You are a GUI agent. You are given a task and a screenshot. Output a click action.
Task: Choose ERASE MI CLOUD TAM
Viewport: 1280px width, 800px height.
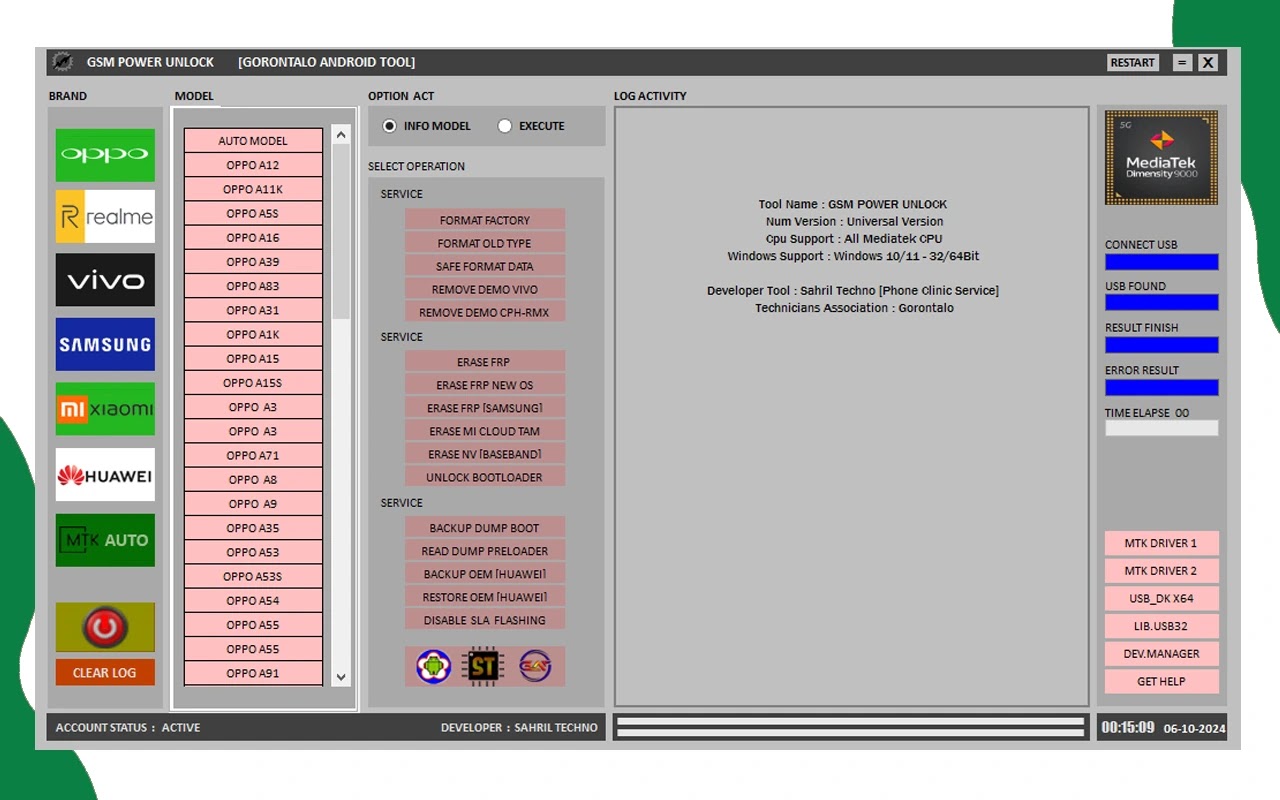click(485, 431)
